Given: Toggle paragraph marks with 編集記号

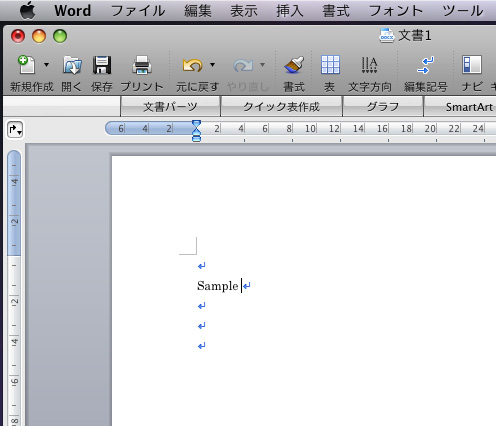Looking at the screenshot, I should pyautogui.click(x=425, y=65).
